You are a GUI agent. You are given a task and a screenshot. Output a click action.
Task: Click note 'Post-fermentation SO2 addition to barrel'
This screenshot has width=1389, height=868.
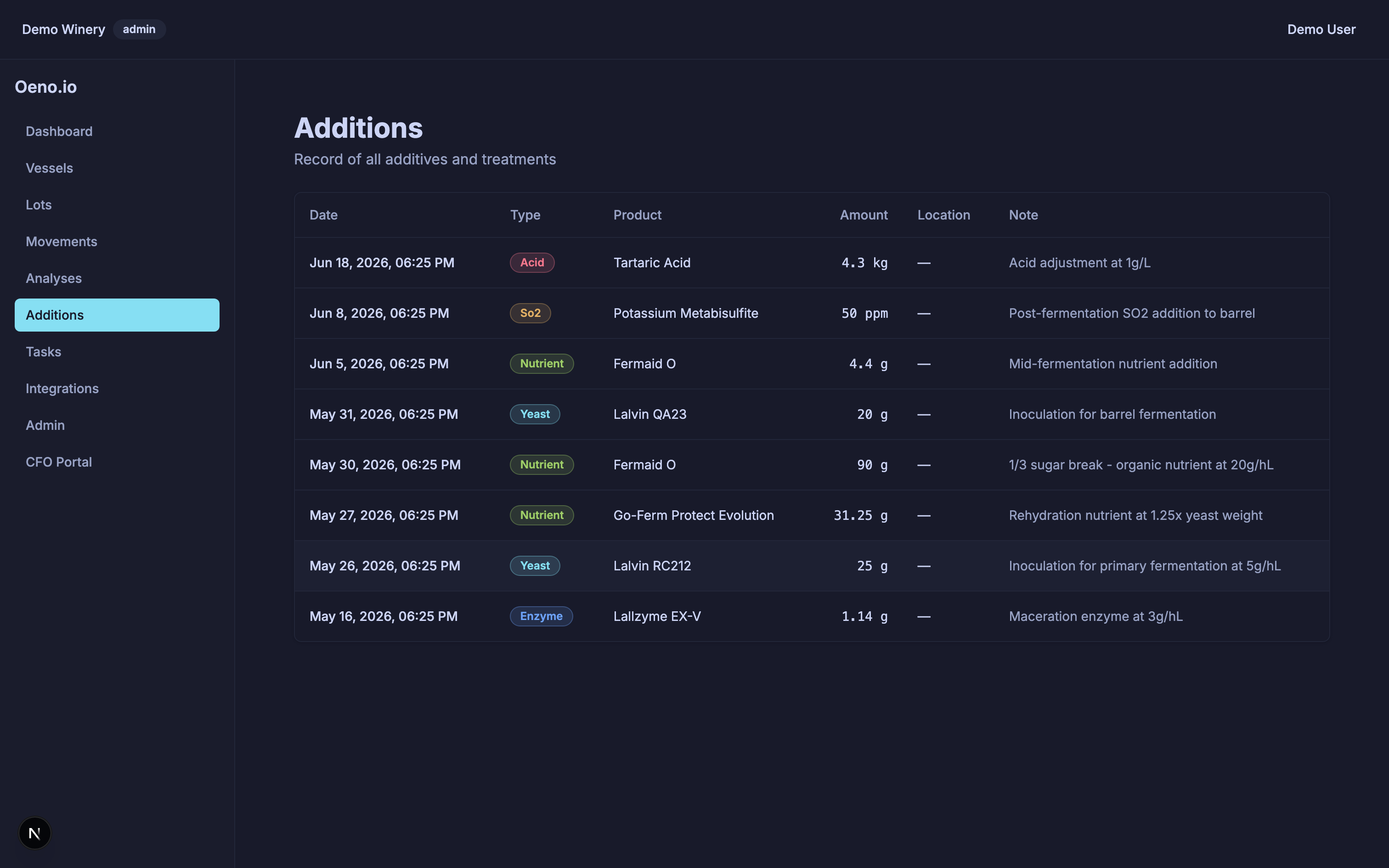tap(1131, 313)
